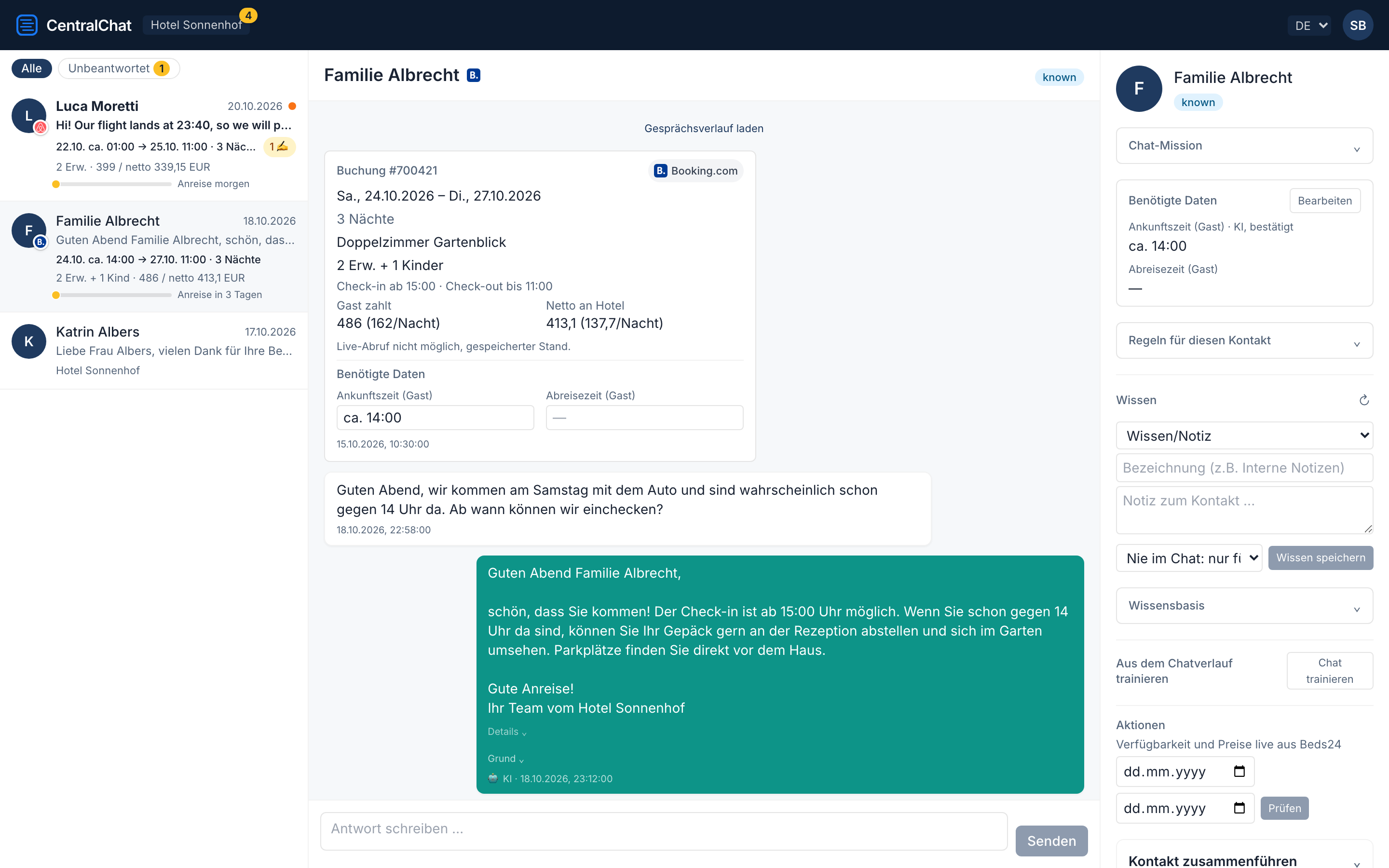Viewport: 1389px width, 868px height.
Task: Expand Grund in the AI reply
Action: coord(505,759)
